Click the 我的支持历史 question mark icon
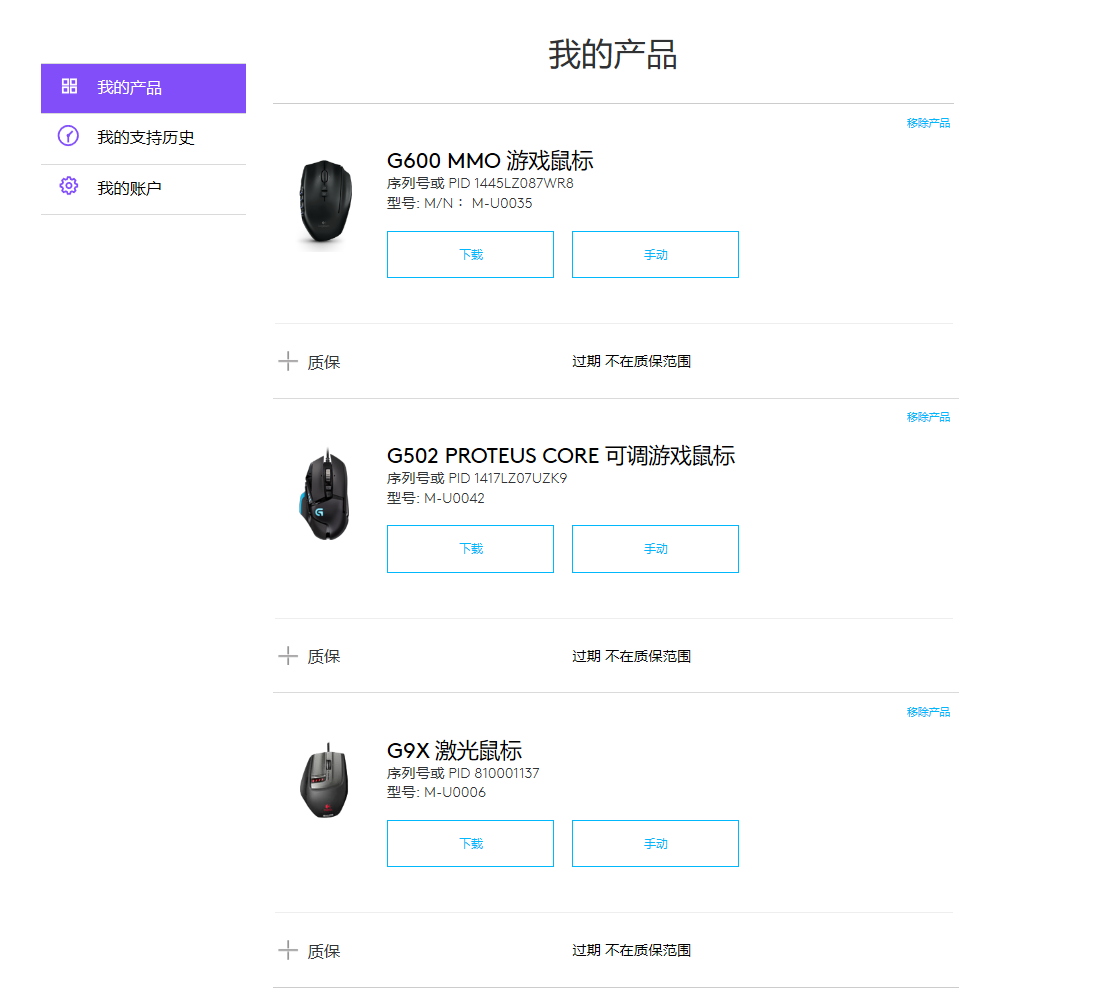The height and width of the screenshot is (992, 1096). [68, 137]
